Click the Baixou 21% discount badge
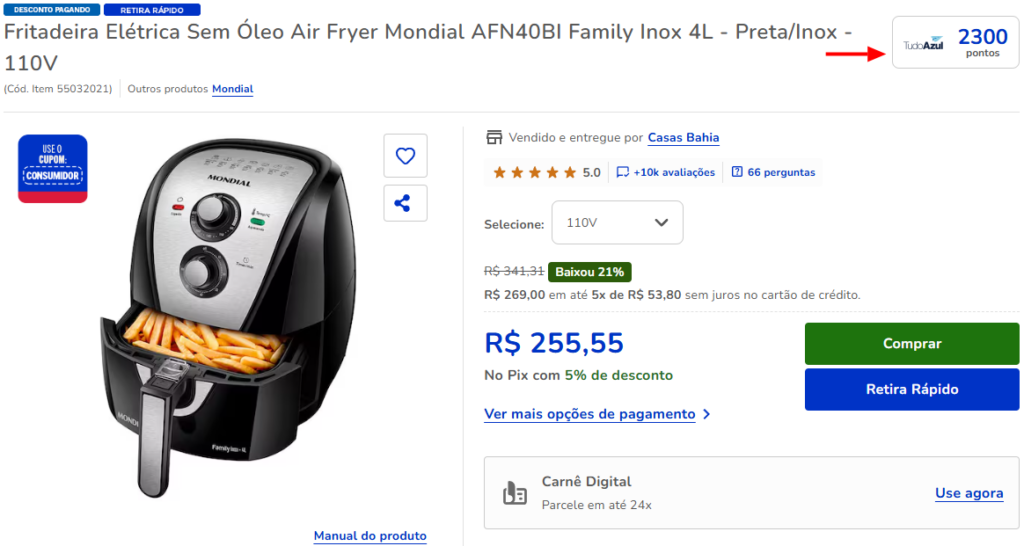The width and height of the screenshot is (1024, 546). coord(589,272)
